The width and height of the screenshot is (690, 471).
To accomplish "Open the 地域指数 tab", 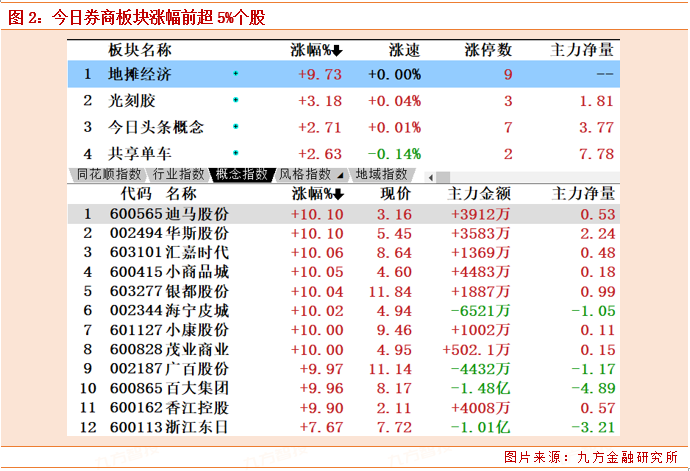I will click(x=382, y=175).
